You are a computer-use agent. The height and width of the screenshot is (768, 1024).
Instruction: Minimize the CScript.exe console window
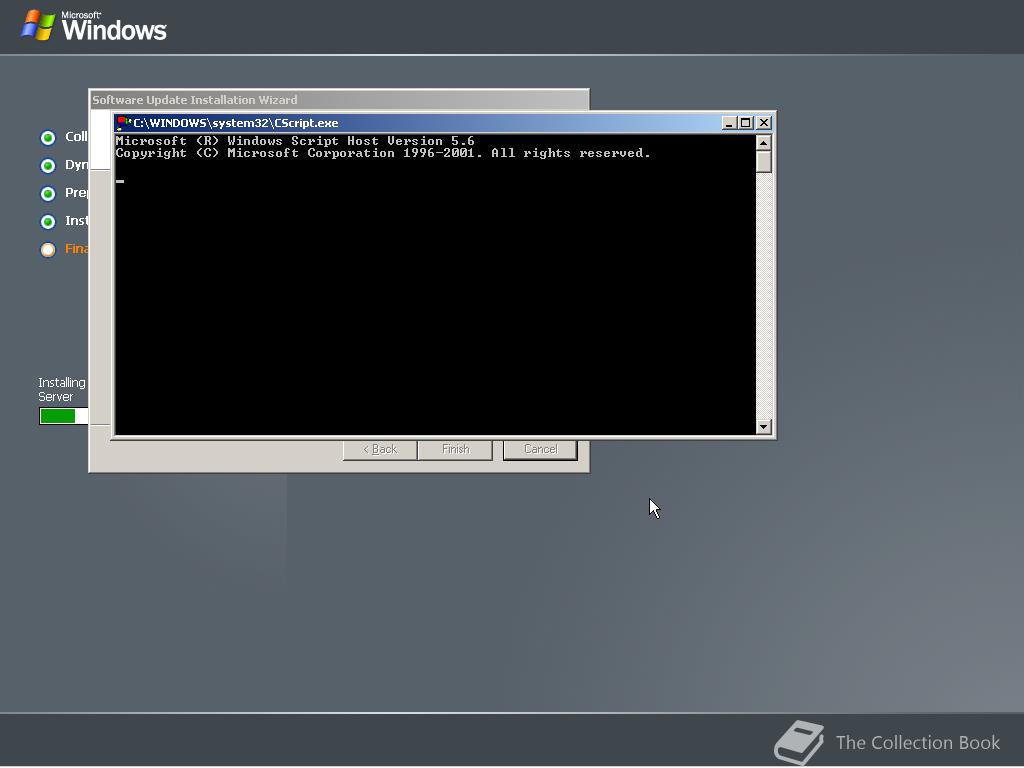pos(729,123)
